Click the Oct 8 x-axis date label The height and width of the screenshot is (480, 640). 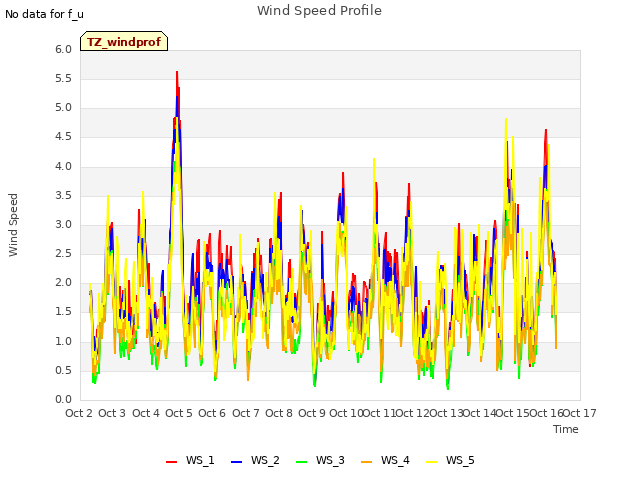coord(279,413)
